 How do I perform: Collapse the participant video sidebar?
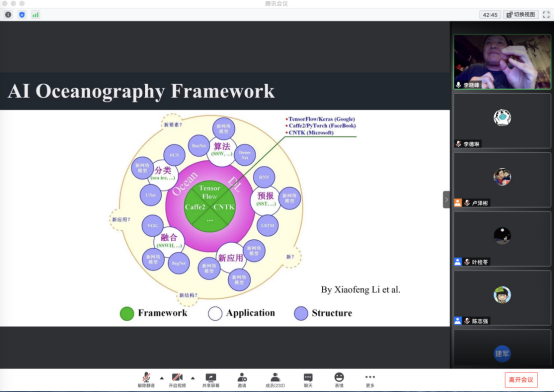point(446,199)
